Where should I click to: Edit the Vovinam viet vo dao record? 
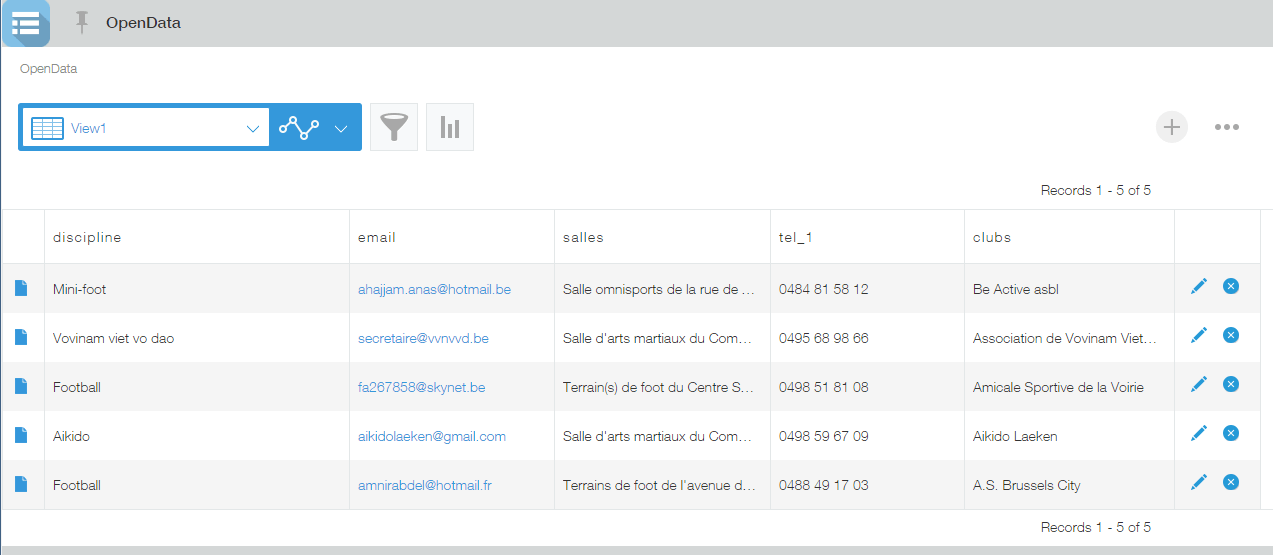pyautogui.click(x=1199, y=335)
